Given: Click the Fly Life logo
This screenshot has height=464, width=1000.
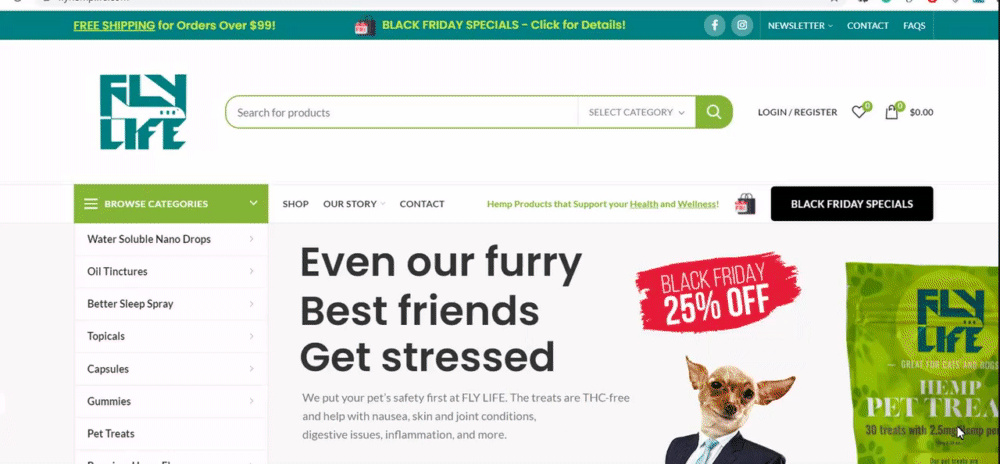Looking at the screenshot, I should coord(143,112).
